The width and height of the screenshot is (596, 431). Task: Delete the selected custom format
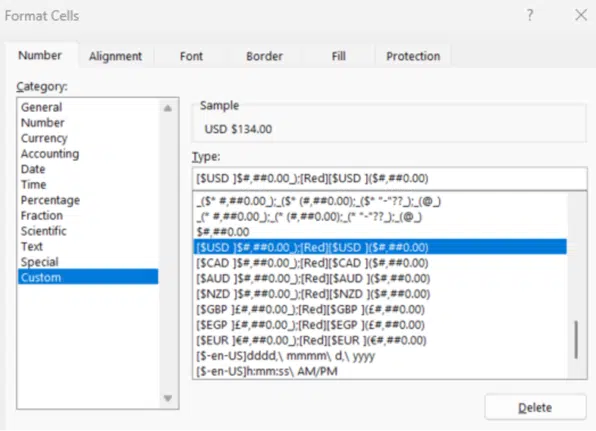pyautogui.click(x=535, y=407)
